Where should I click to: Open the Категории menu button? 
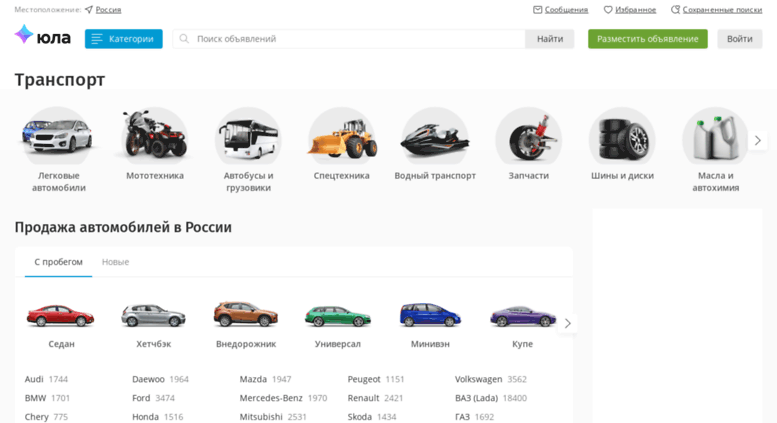pyautogui.click(x=123, y=39)
